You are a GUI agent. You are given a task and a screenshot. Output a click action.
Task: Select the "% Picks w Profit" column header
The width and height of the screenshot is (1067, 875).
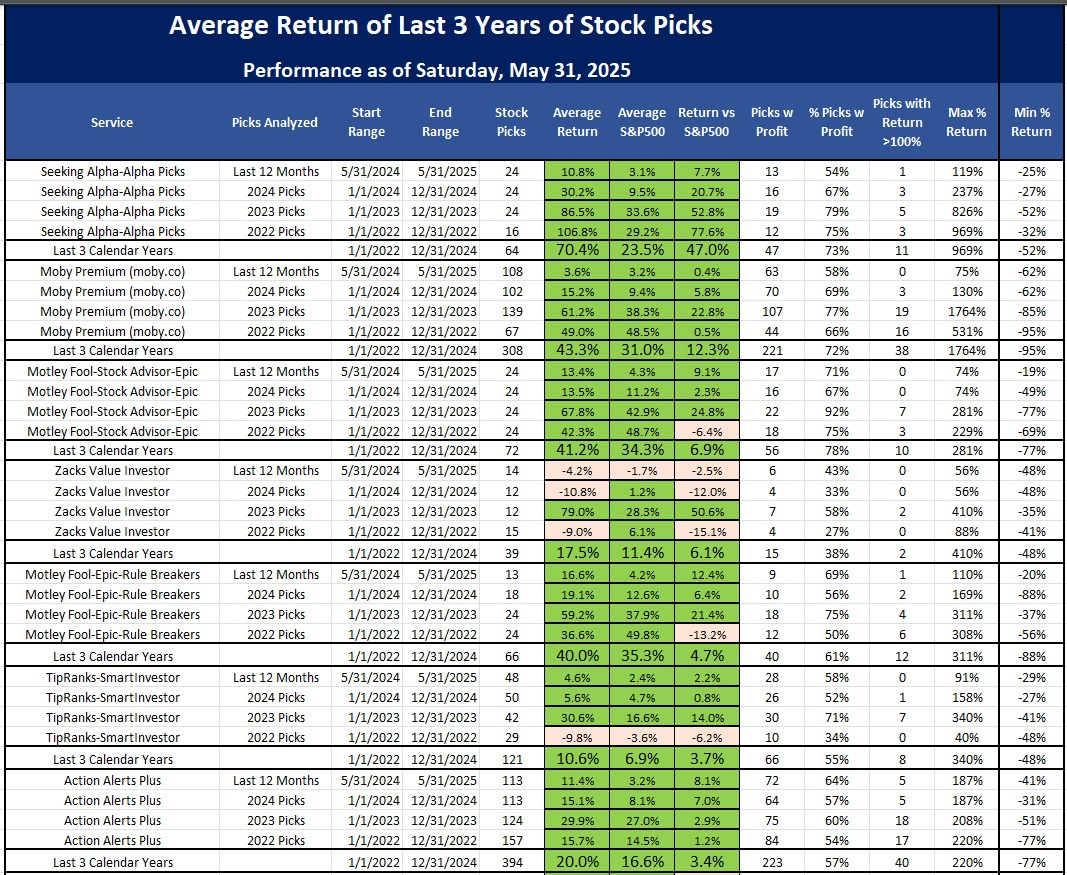(x=836, y=122)
